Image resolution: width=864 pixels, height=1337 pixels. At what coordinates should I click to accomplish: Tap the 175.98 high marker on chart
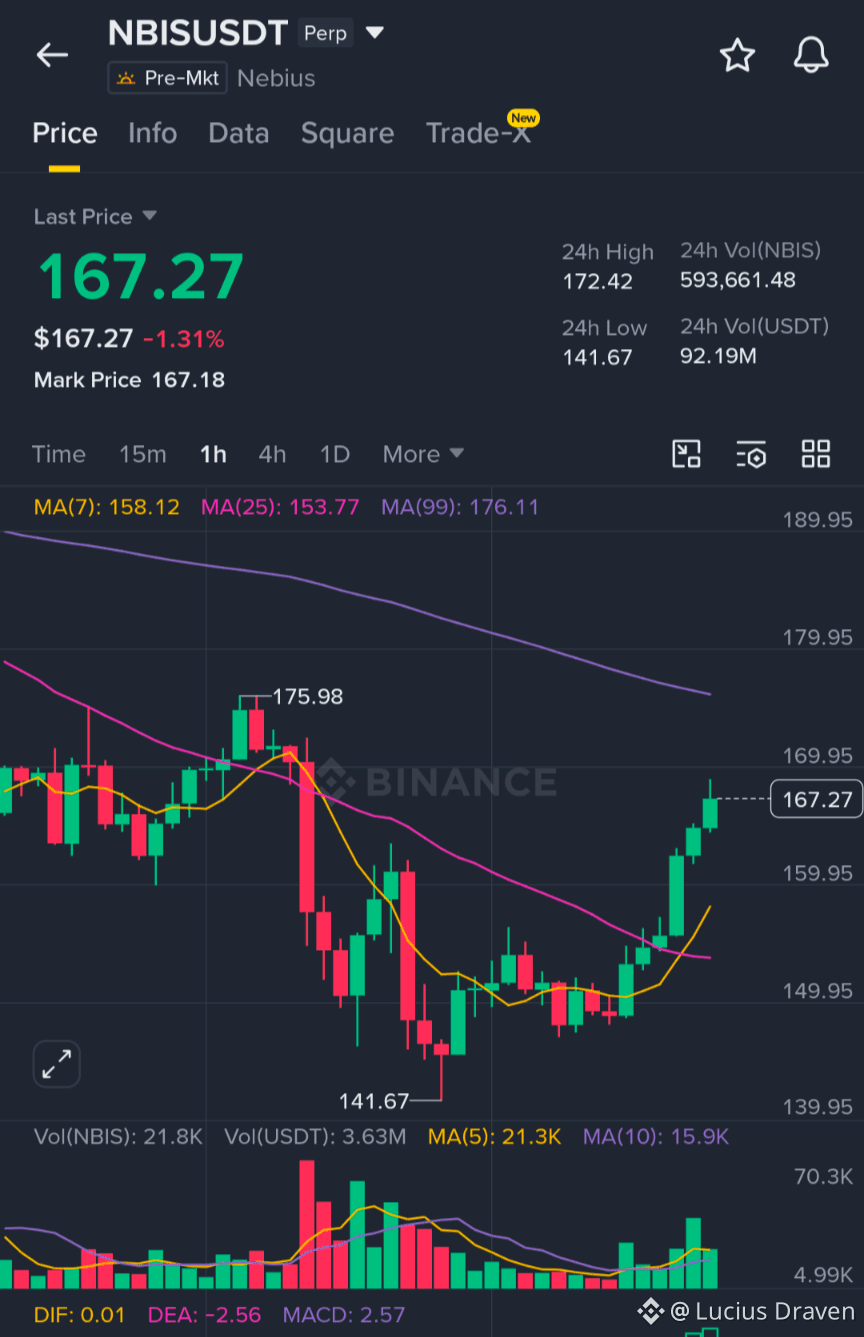pyautogui.click(x=308, y=696)
